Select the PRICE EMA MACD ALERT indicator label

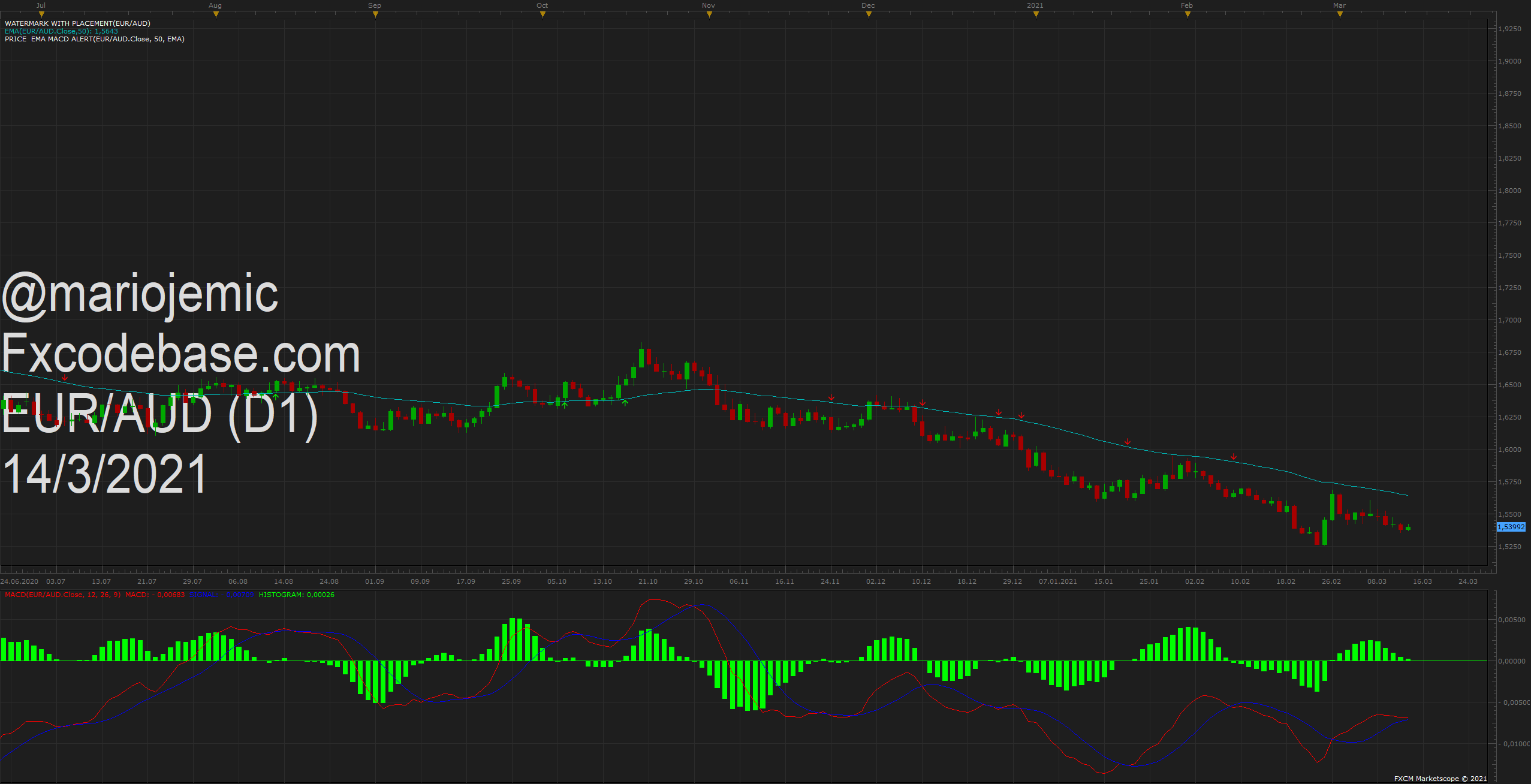(x=95, y=39)
